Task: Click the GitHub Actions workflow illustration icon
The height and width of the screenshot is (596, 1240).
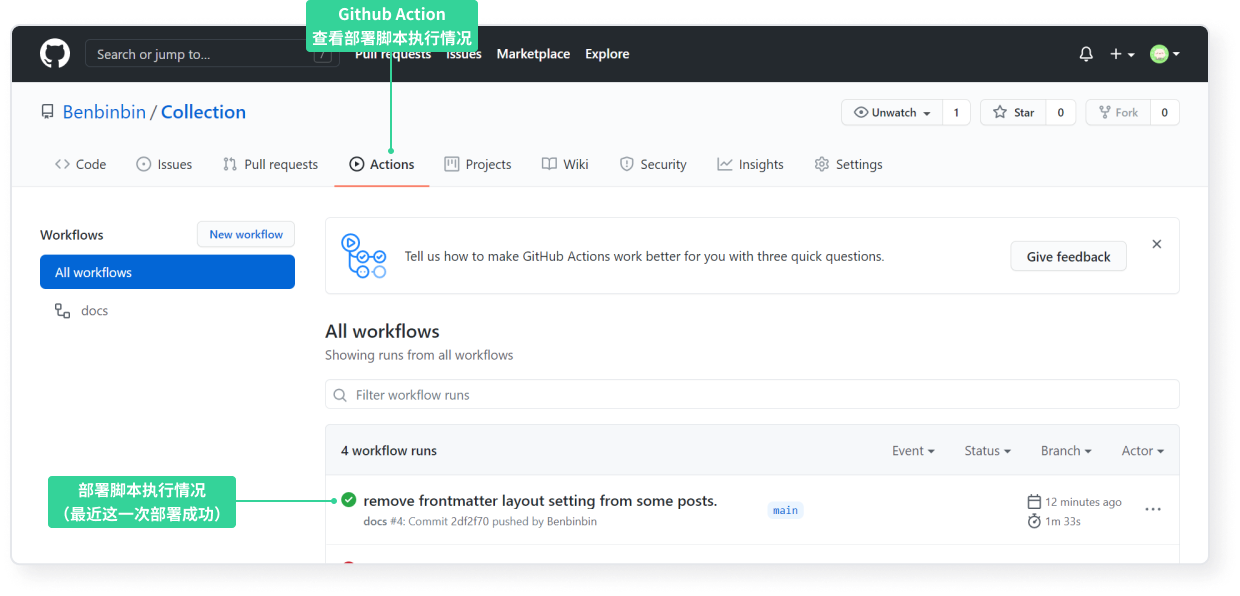Action: point(363,256)
